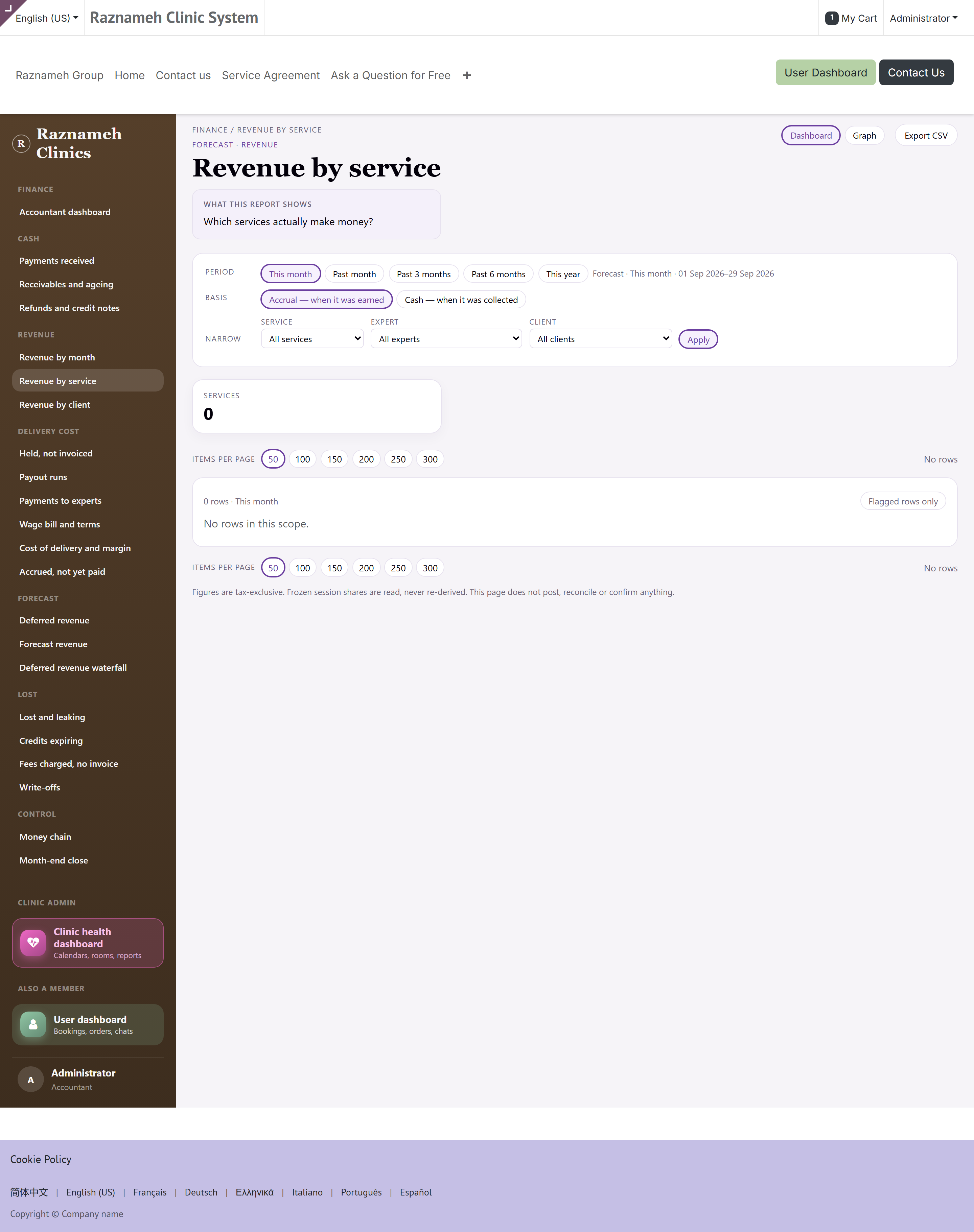
Task: Click the plus icon in the top navigation
Action: click(x=467, y=75)
